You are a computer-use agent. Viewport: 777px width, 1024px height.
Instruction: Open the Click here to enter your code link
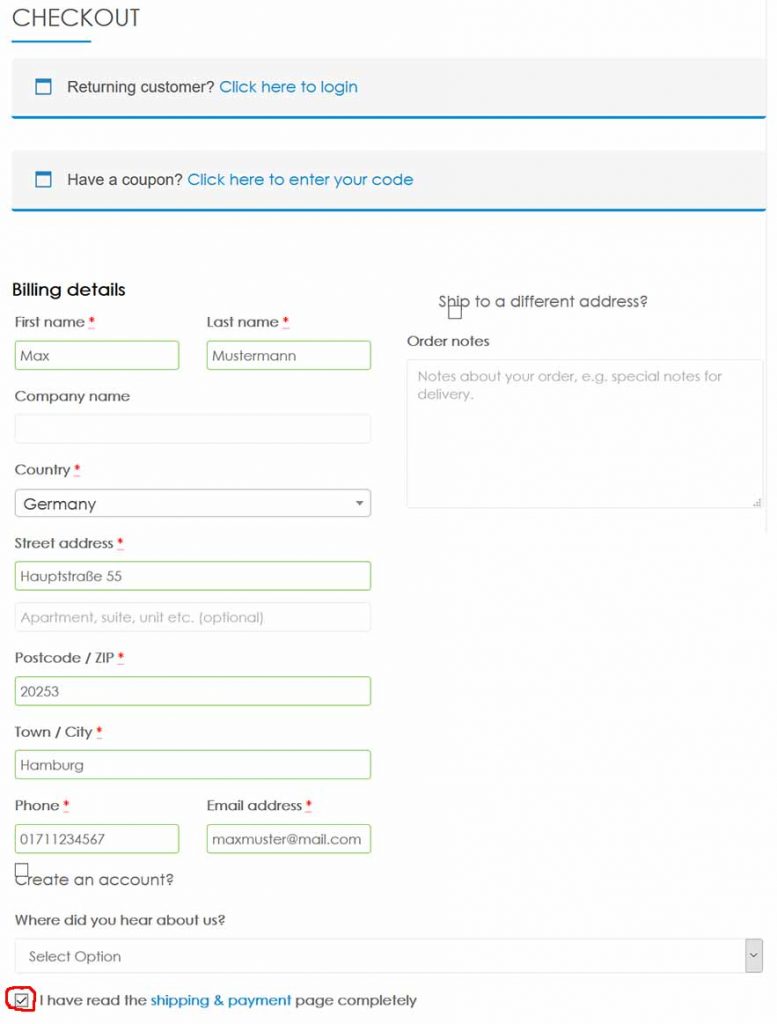click(x=300, y=180)
